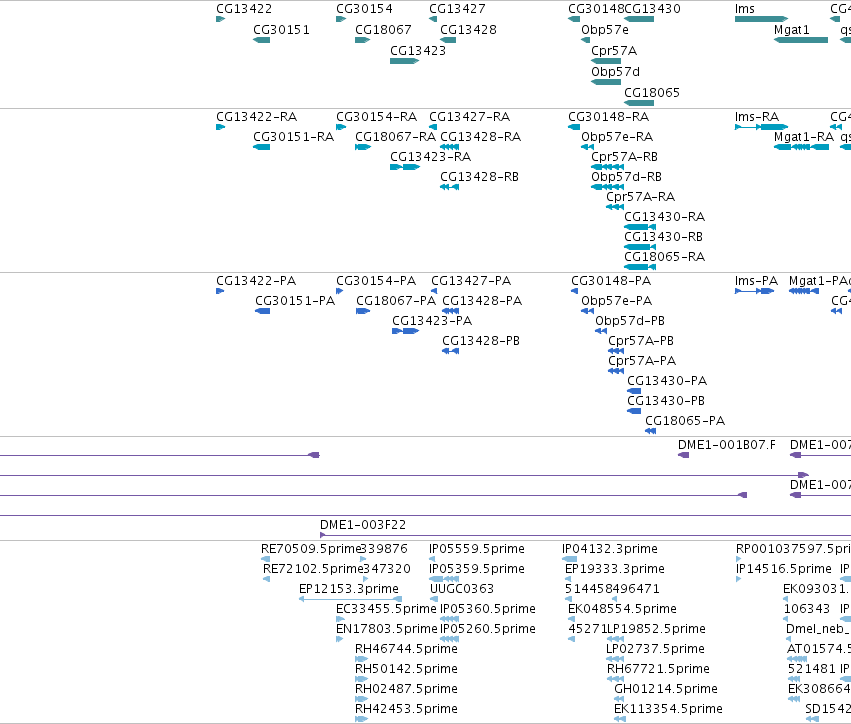
Task: Select protein CG30151-PA label
Action: pyautogui.click(x=295, y=301)
